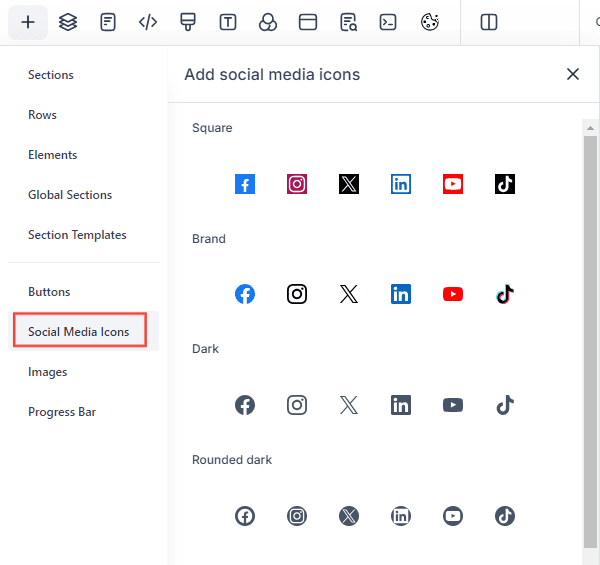
Task: Add the Rounded dark LinkedIn icon
Action: coord(401,516)
